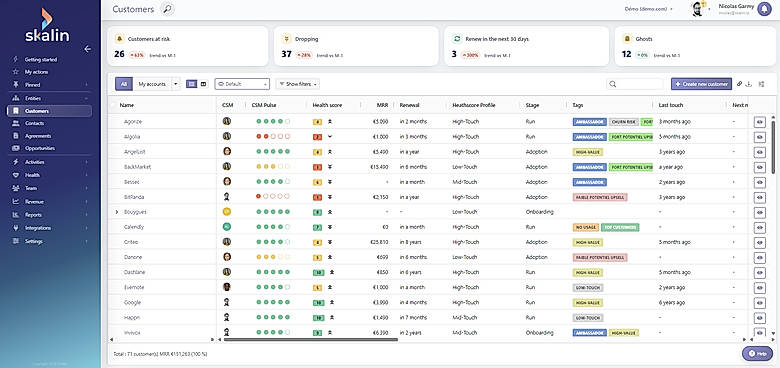Open the Contacts page
This screenshot has height=368, width=780.
pyautogui.click(x=34, y=123)
